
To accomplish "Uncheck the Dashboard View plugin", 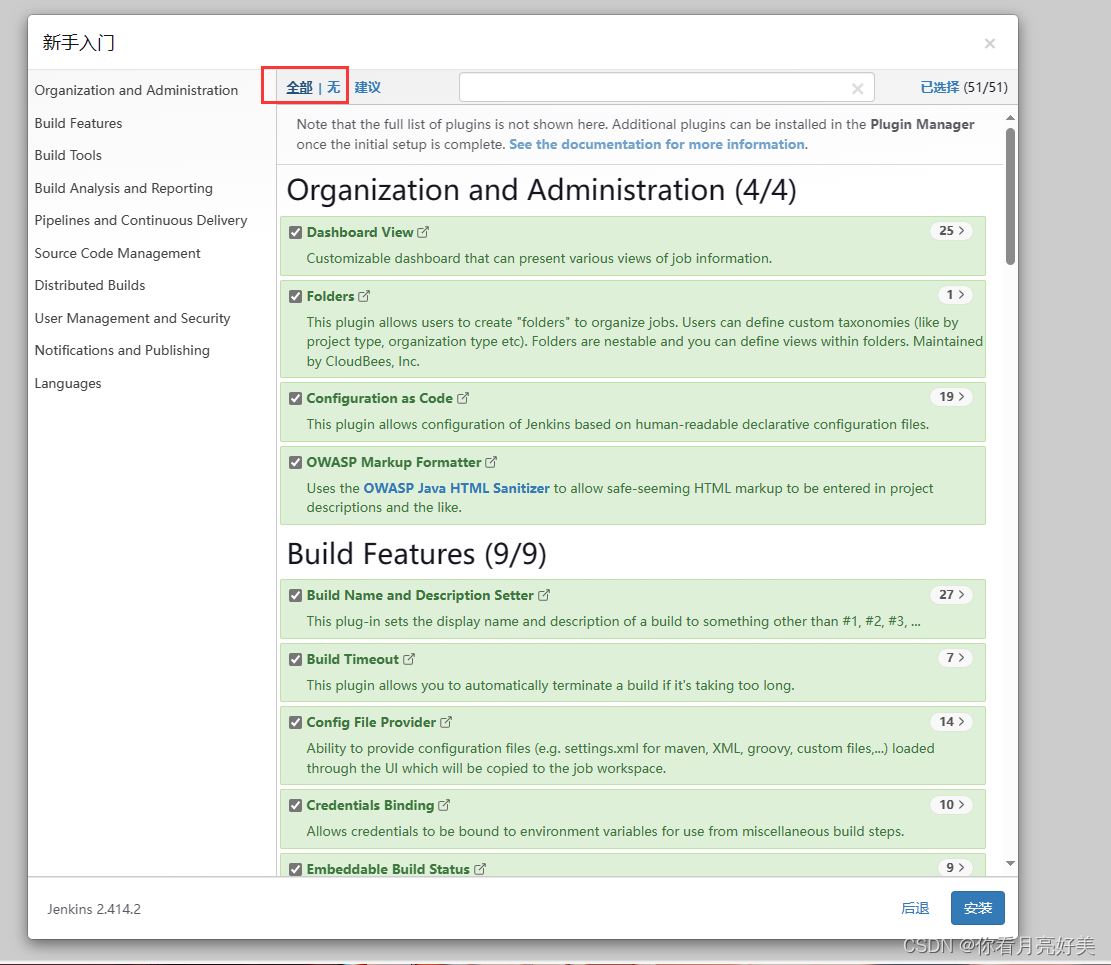I will coord(295,232).
